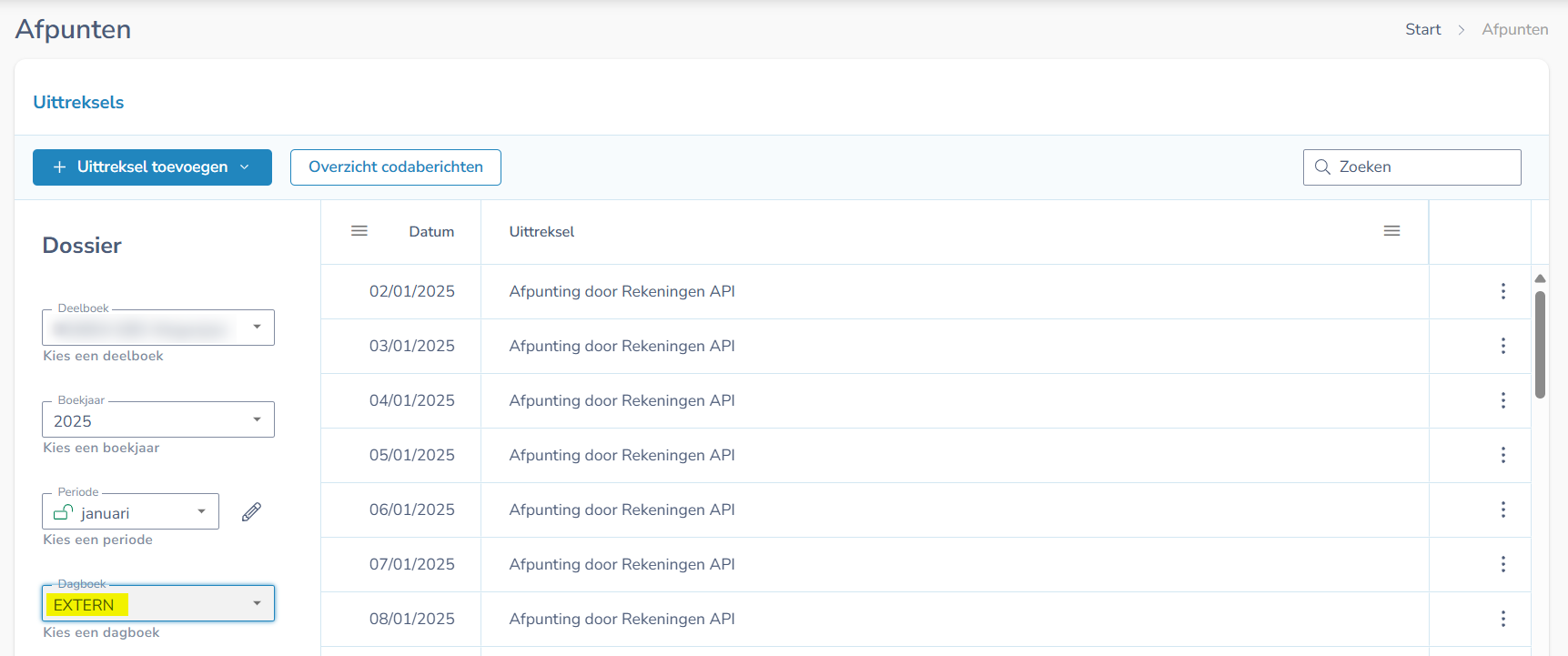The height and width of the screenshot is (656, 1568).
Task: Open the three-dot menu for 02/01/2025
Action: pyautogui.click(x=1502, y=291)
